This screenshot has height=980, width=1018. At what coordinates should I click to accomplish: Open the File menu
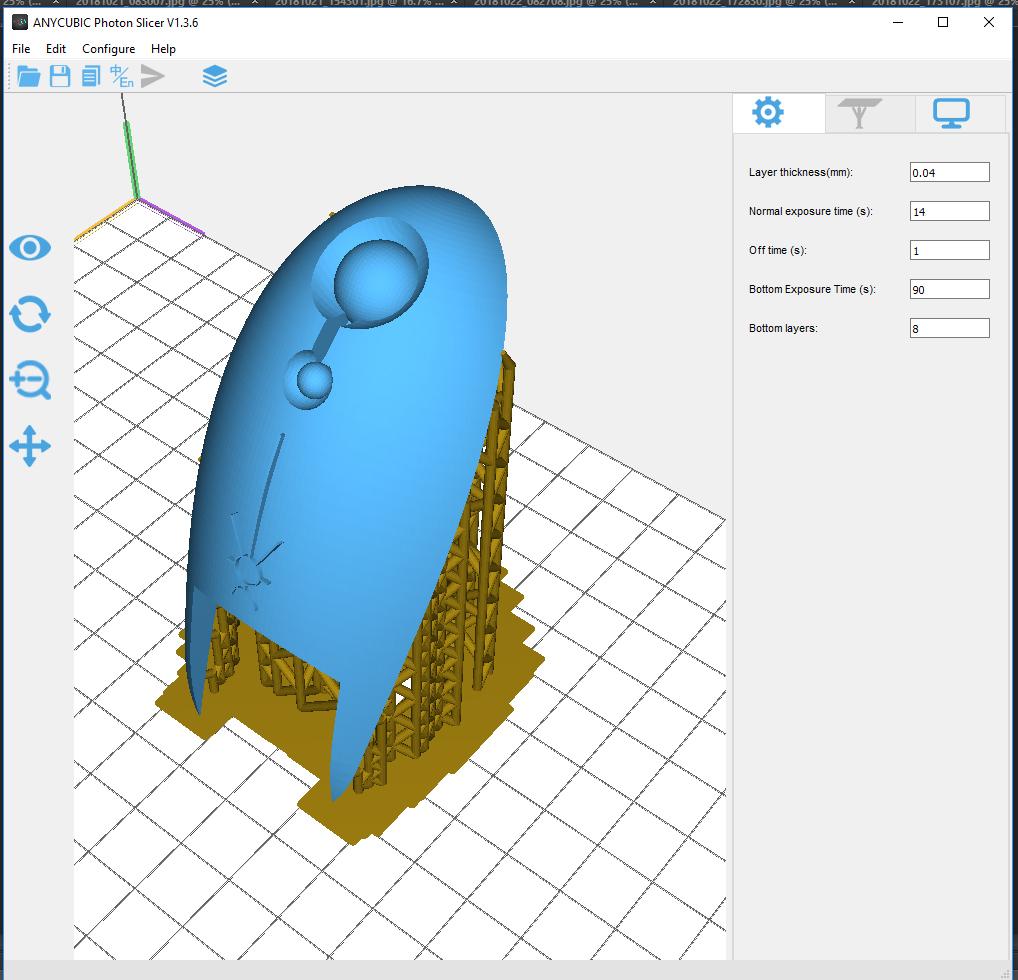point(21,49)
